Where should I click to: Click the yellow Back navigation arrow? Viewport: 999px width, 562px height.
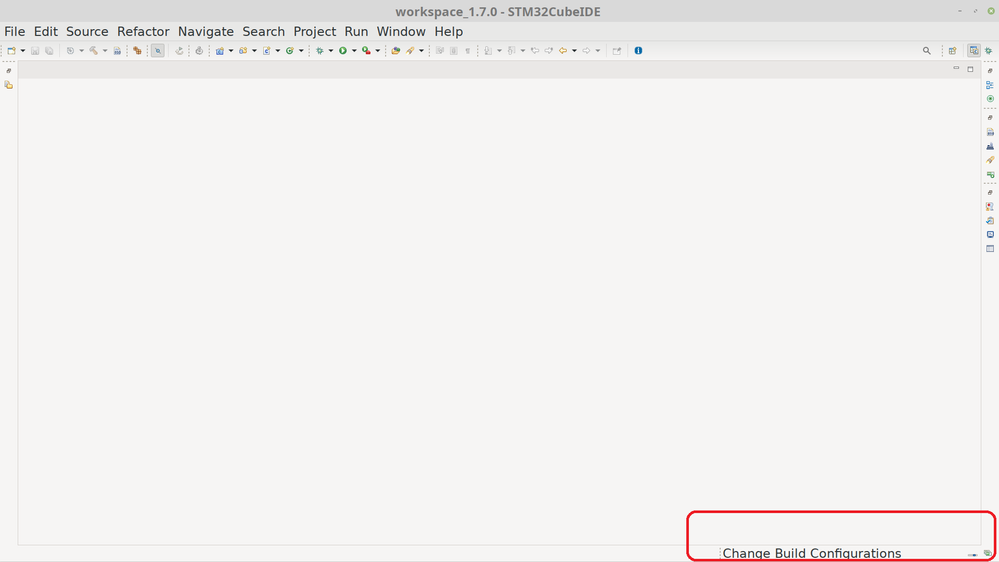tap(563, 50)
